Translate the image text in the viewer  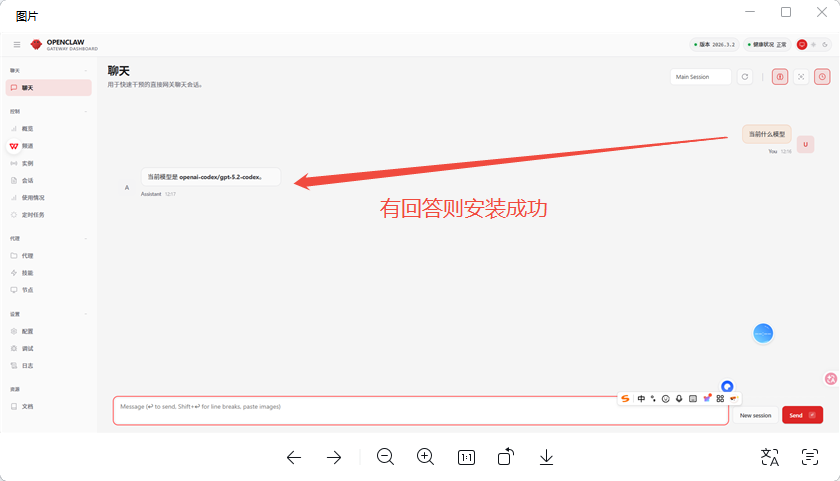point(770,457)
